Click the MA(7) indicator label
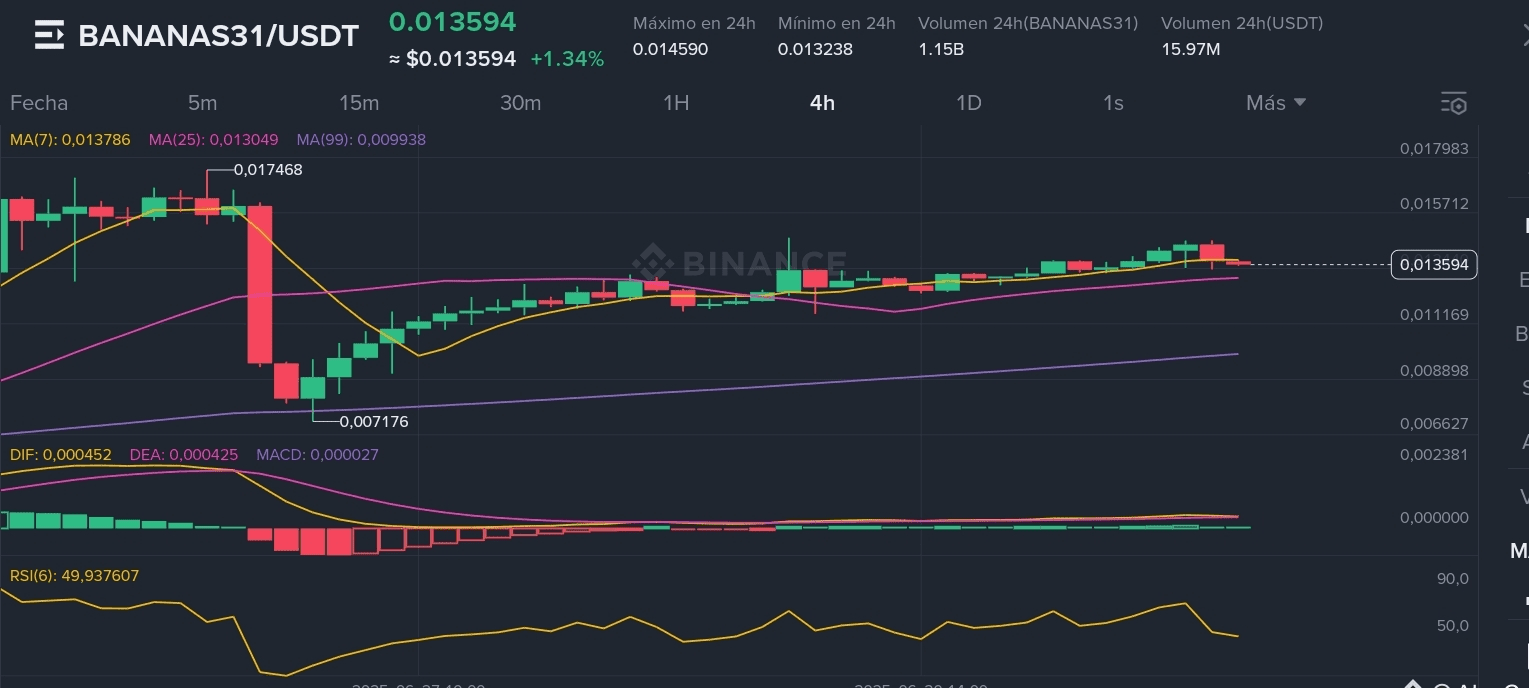Viewport: 1529px width, 688px height. coord(70,140)
